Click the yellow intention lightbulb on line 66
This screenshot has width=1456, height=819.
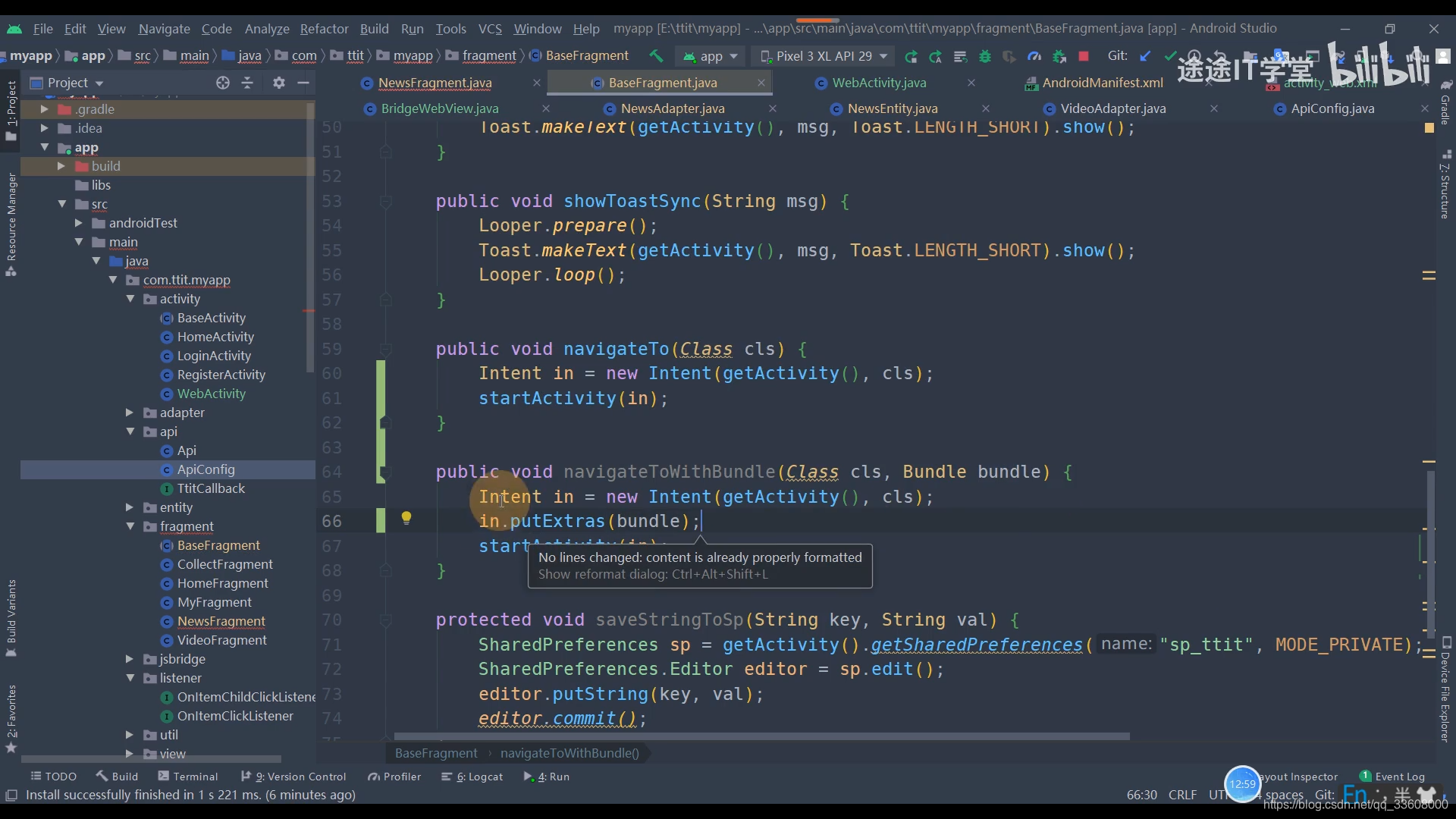406,519
